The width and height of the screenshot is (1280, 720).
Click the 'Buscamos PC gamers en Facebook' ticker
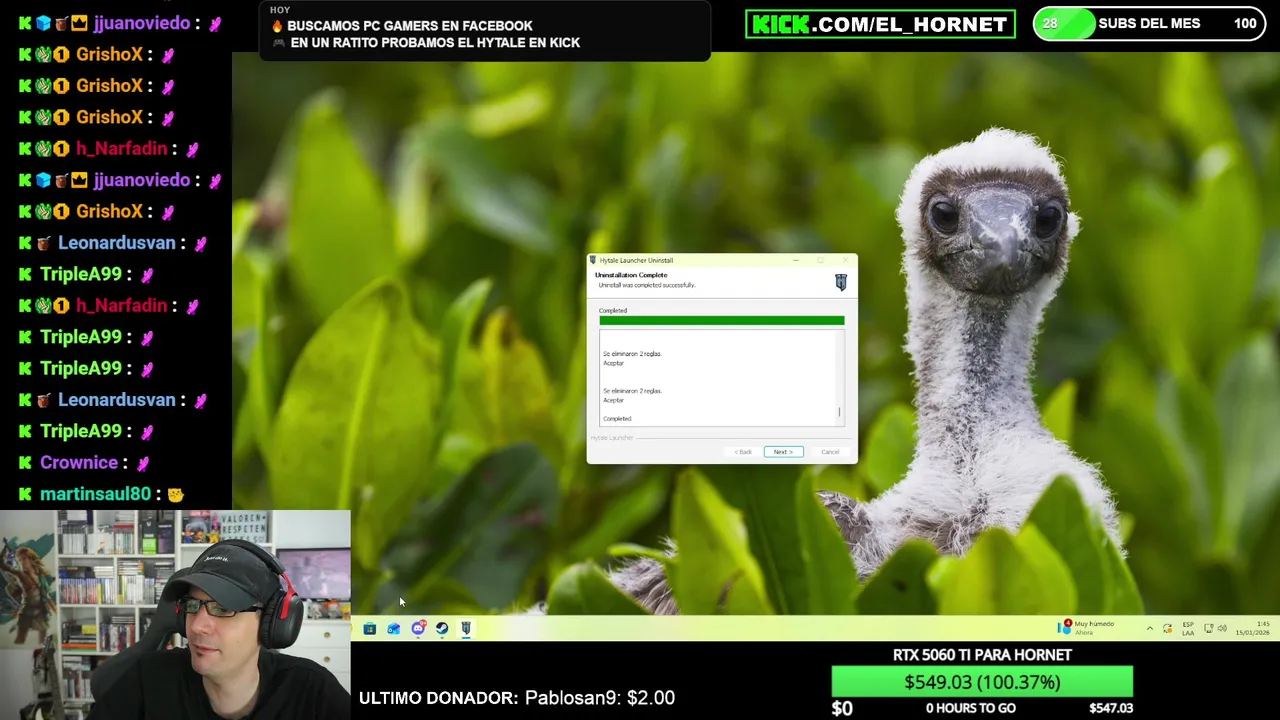click(410, 26)
